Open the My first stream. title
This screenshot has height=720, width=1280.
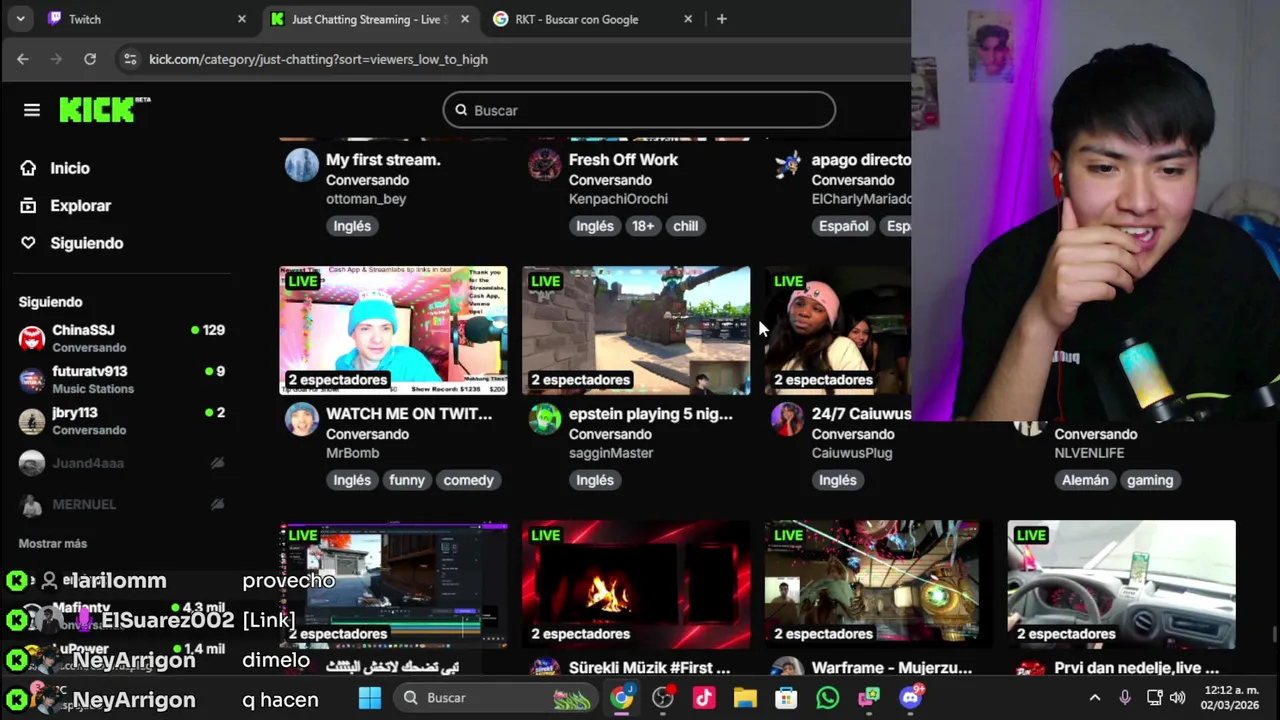pos(383,160)
